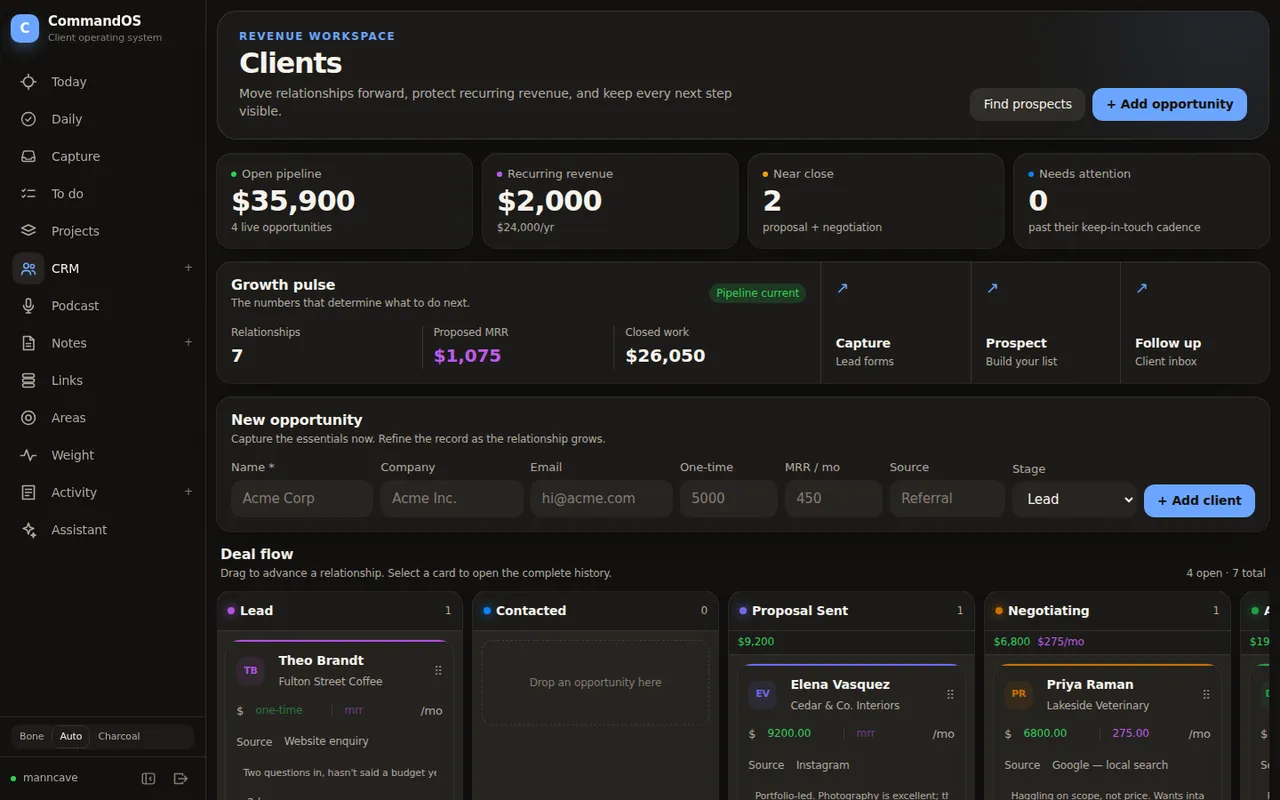Click the MRR / mo field
The image size is (1280, 800).
tap(833, 498)
